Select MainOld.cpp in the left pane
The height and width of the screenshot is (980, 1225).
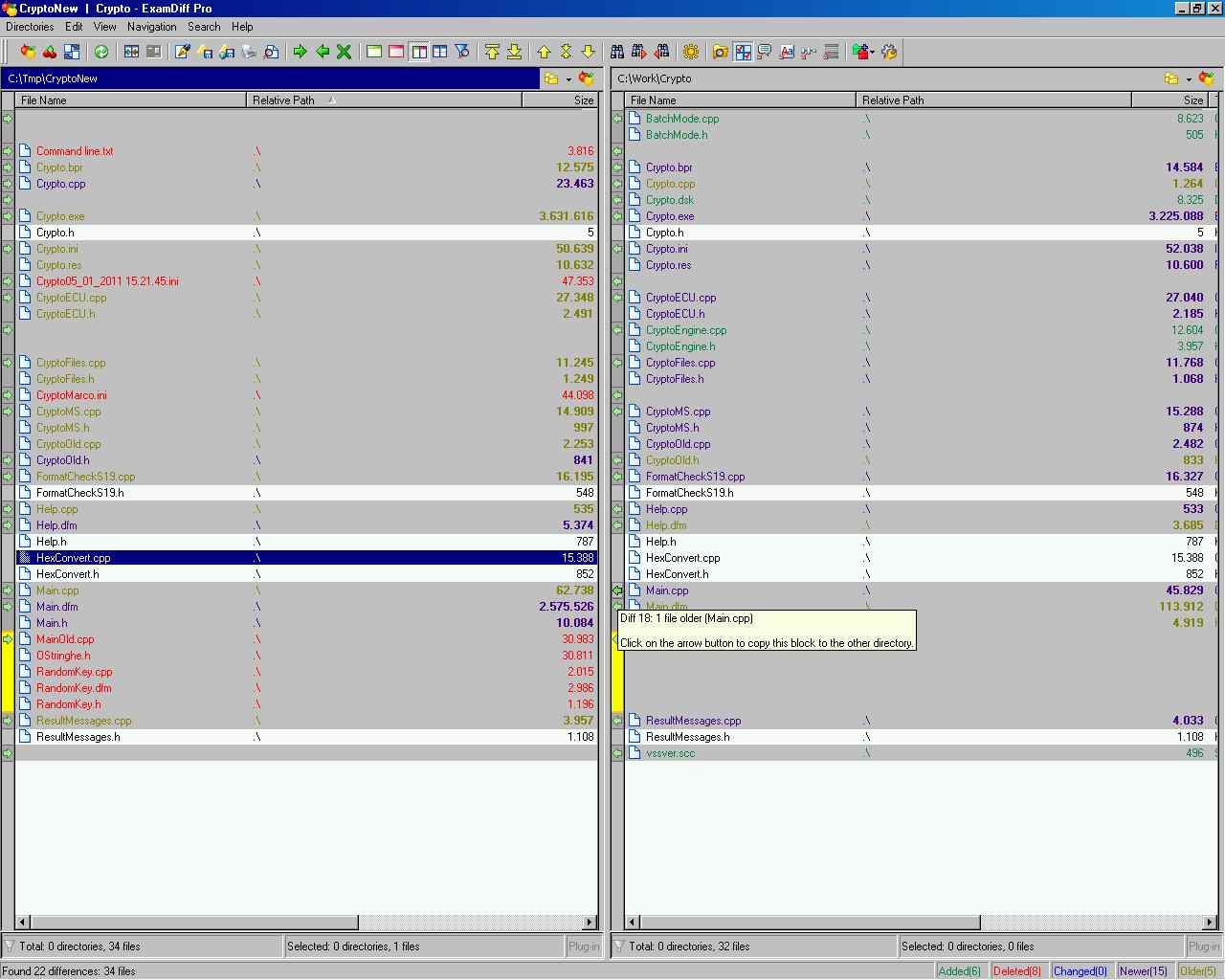pyautogui.click(x=306, y=639)
